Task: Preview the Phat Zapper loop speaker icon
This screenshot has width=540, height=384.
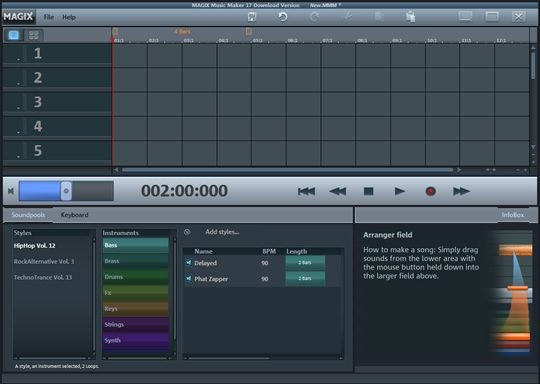Action: coord(189,279)
